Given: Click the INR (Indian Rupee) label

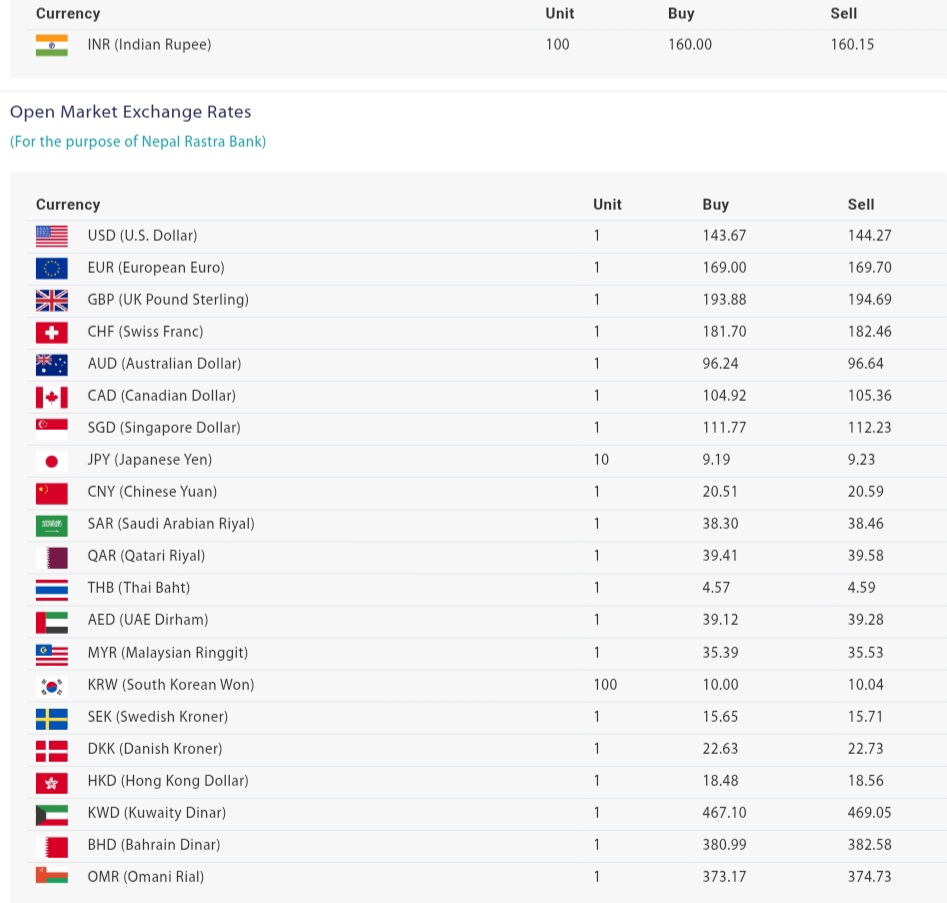Looking at the screenshot, I should click(149, 45).
